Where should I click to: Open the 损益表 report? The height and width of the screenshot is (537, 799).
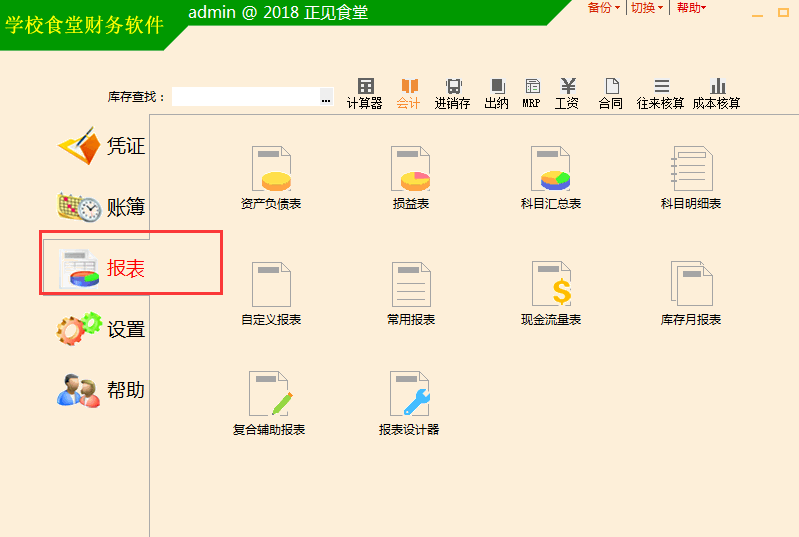[x=411, y=178]
